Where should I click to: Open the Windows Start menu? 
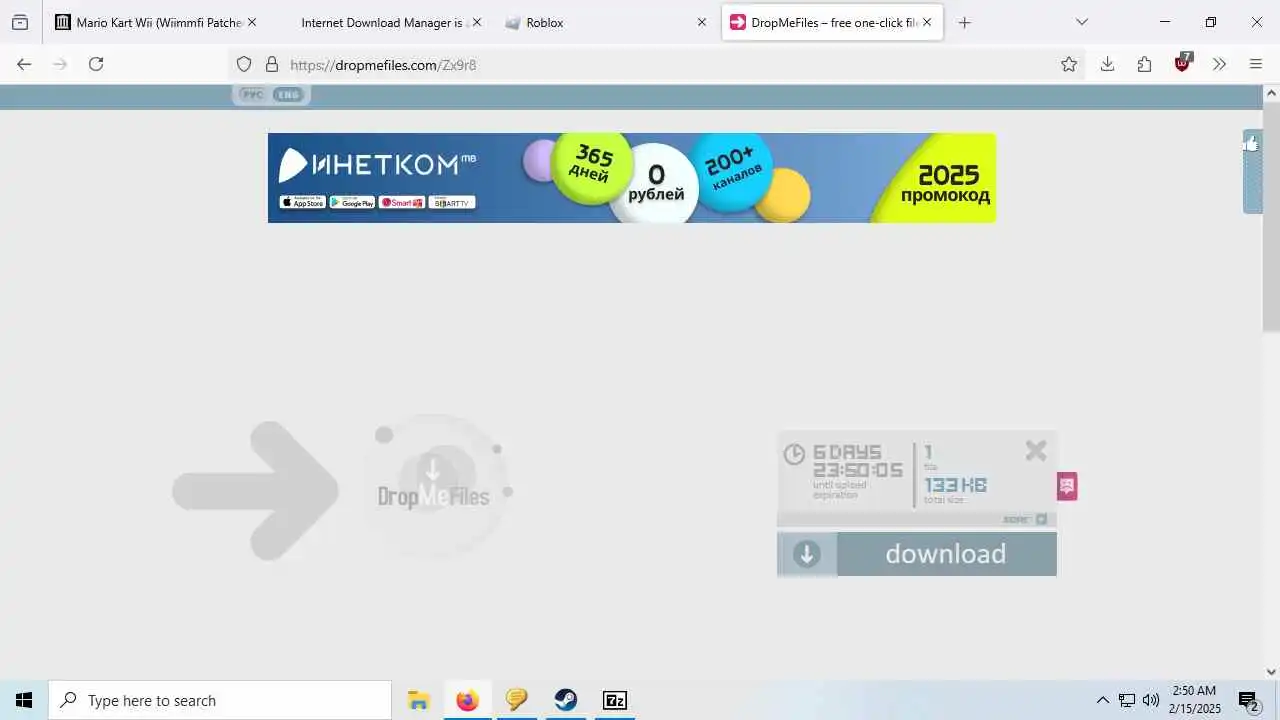coord(24,700)
